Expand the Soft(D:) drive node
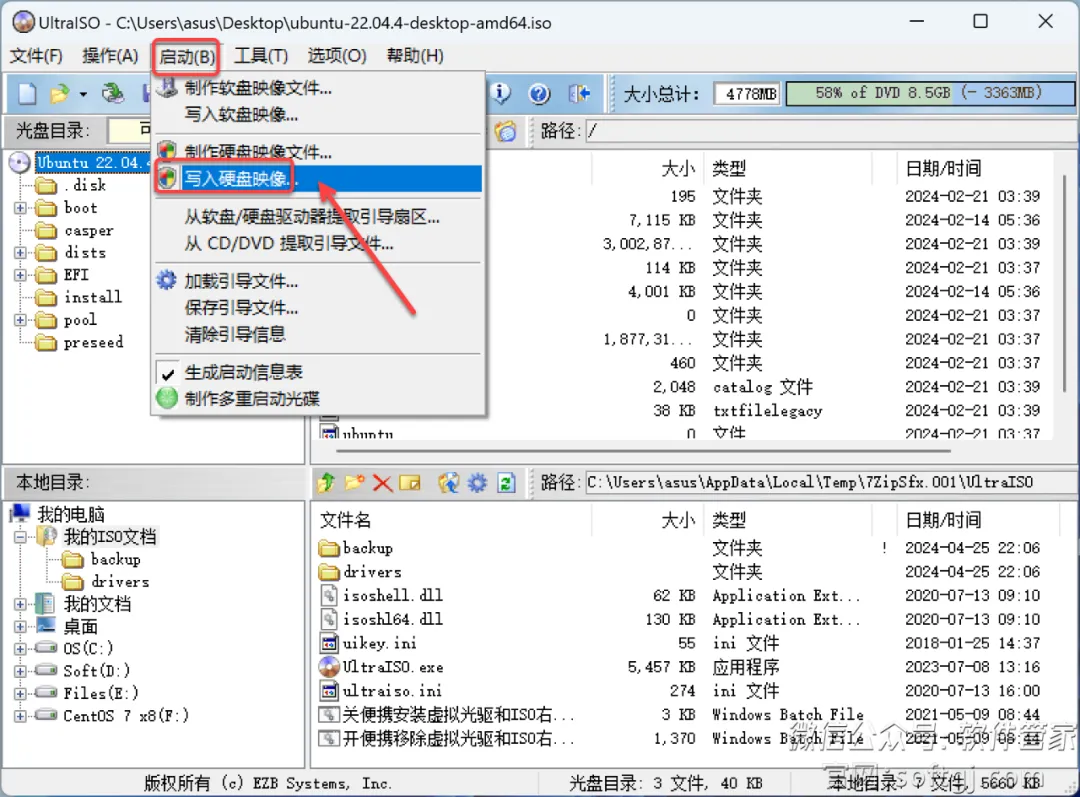This screenshot has width=1080, height=797. click(21, 671)
